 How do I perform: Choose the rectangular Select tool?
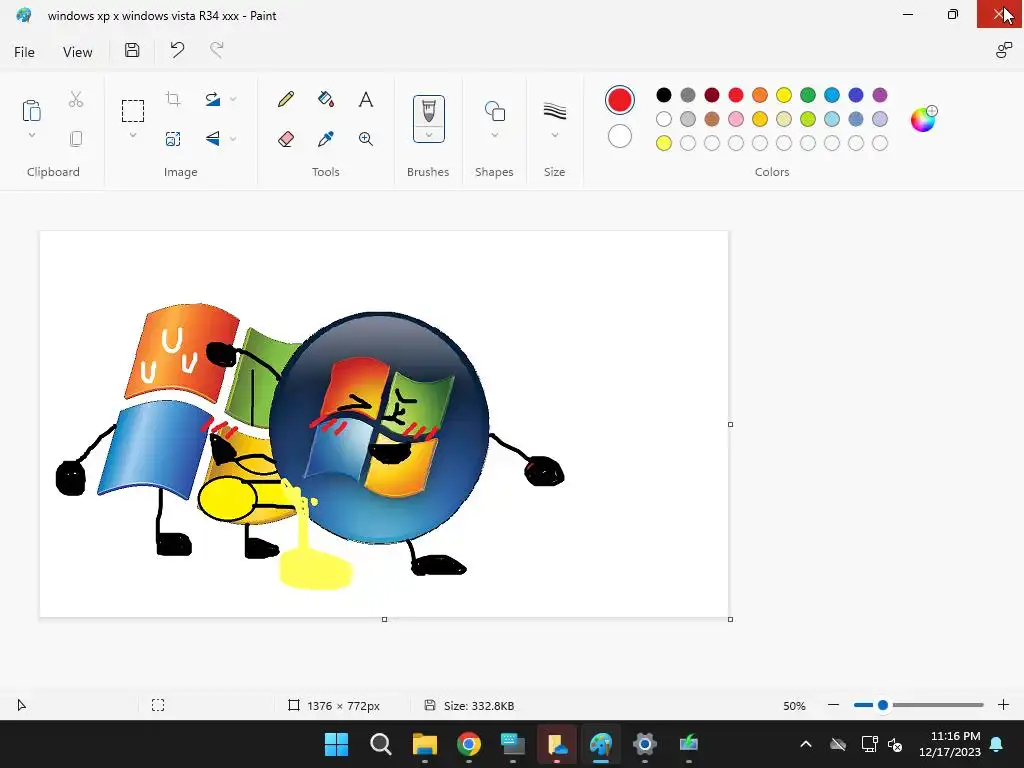tap(133, 111)
